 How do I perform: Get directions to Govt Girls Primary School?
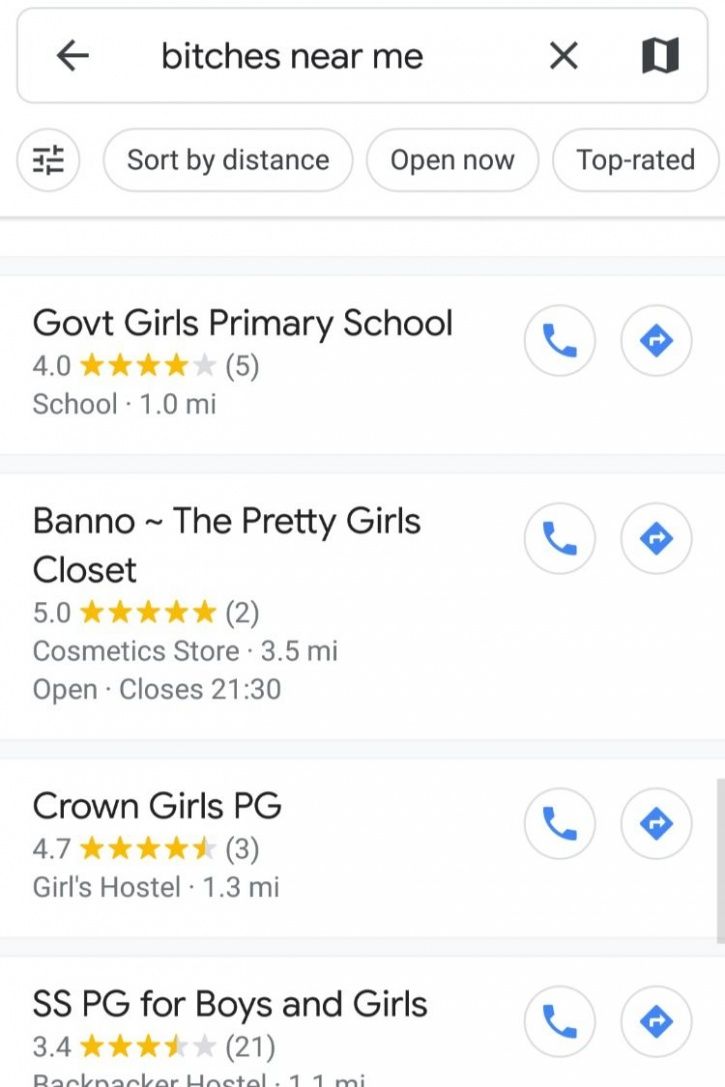(656, 340)
